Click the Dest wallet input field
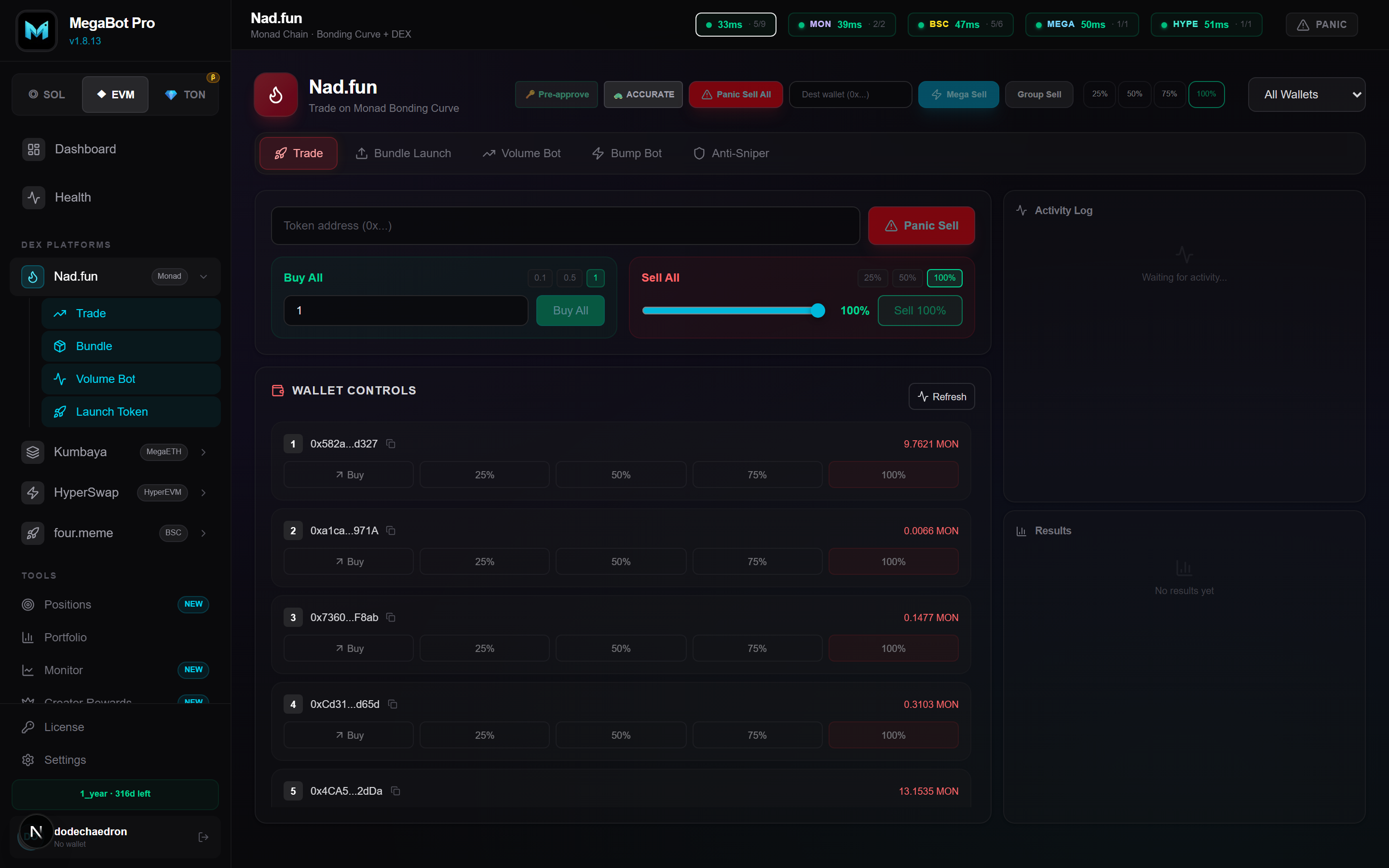 [850, 95]
